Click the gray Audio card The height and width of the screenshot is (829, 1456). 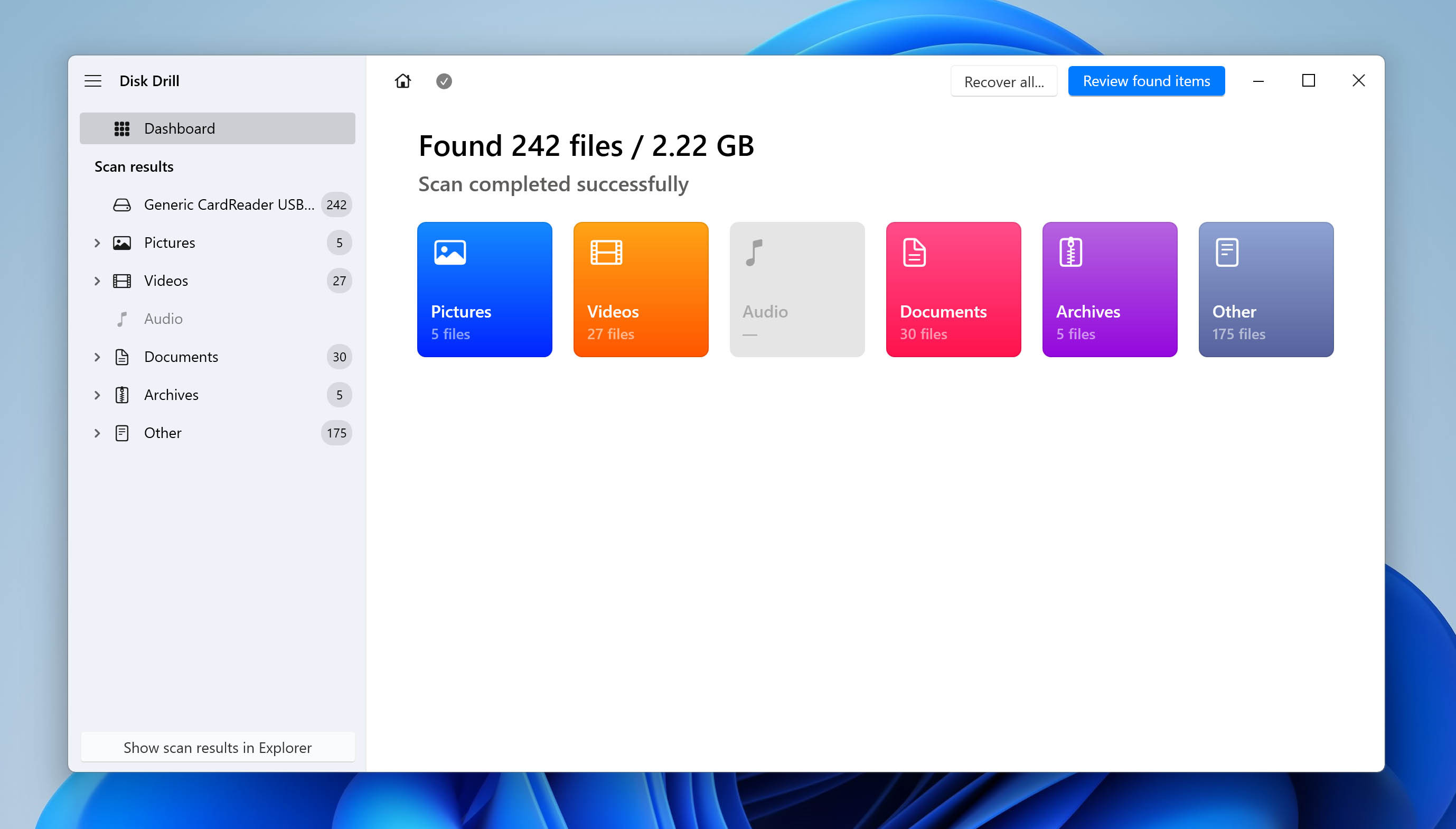(797, 290)
